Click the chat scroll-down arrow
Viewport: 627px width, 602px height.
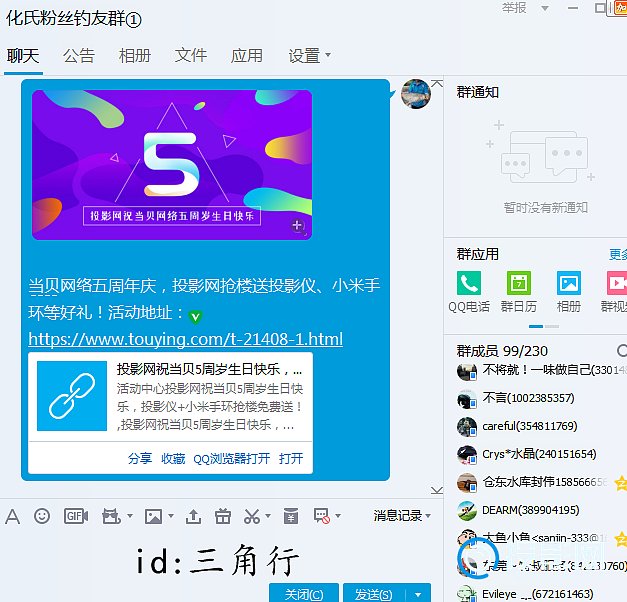pos(437,490)
